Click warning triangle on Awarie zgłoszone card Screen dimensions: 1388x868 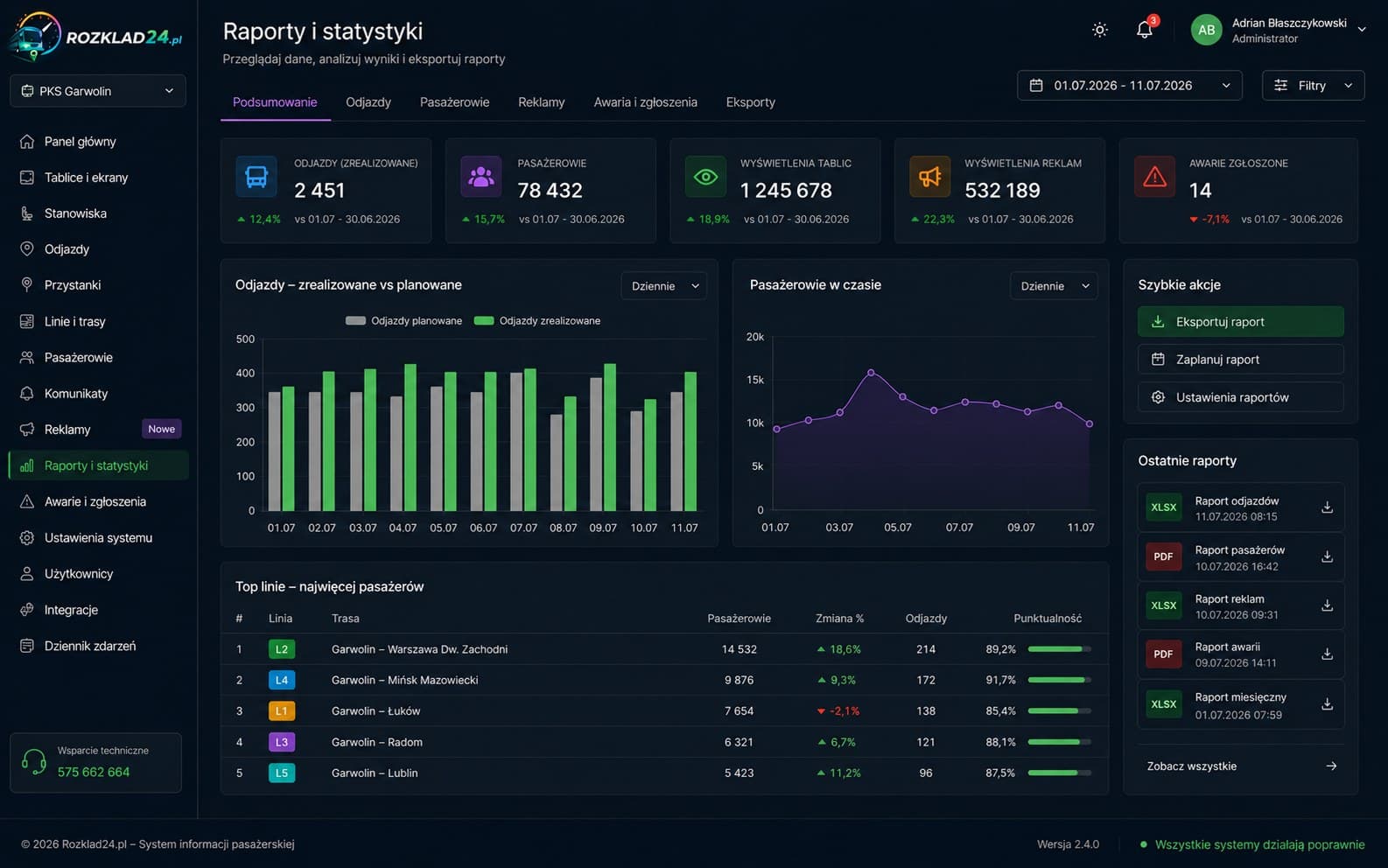click(x=1154, y=177)
